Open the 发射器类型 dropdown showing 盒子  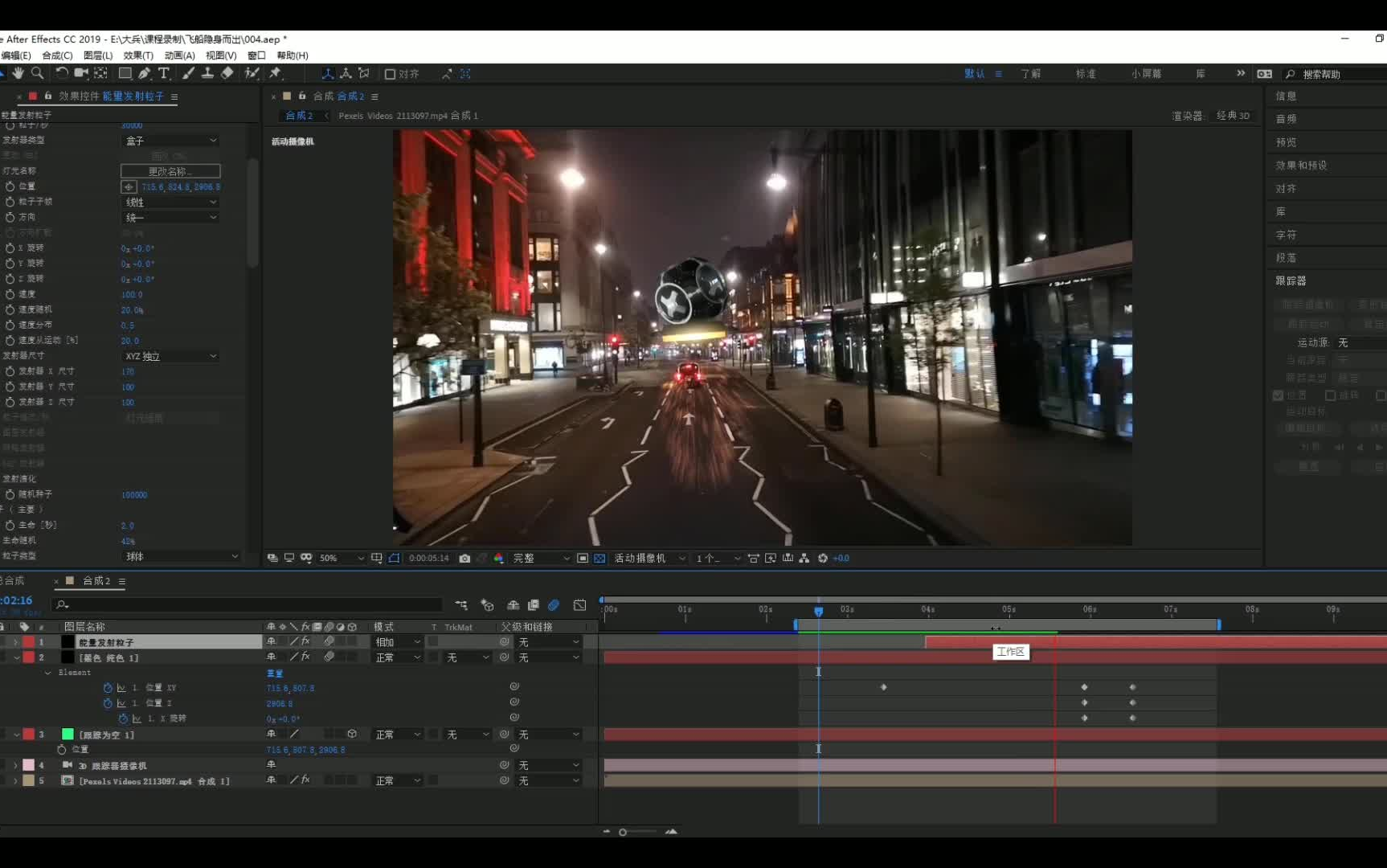(170, 141)
